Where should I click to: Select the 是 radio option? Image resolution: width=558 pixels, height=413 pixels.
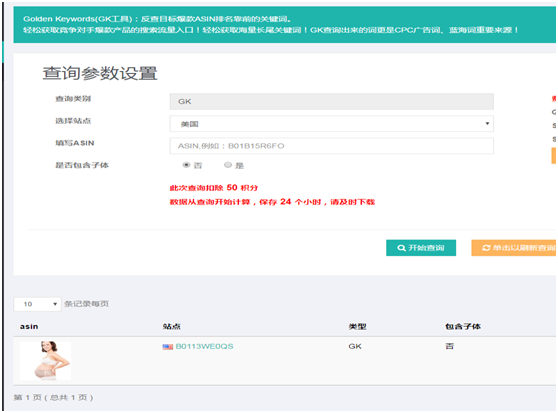(x=228, y=165)
